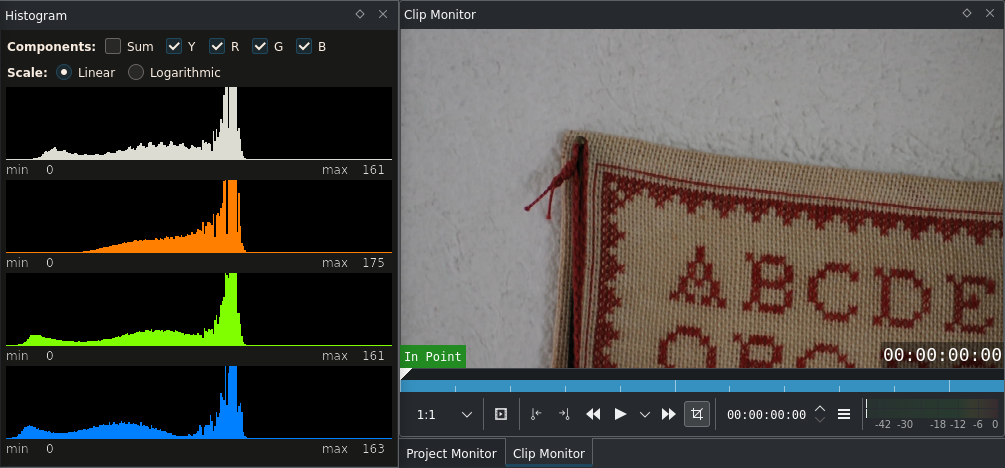Click the fast forward button
The width and height of the screenshot is (1005, 468).
(x=669, y=414)
